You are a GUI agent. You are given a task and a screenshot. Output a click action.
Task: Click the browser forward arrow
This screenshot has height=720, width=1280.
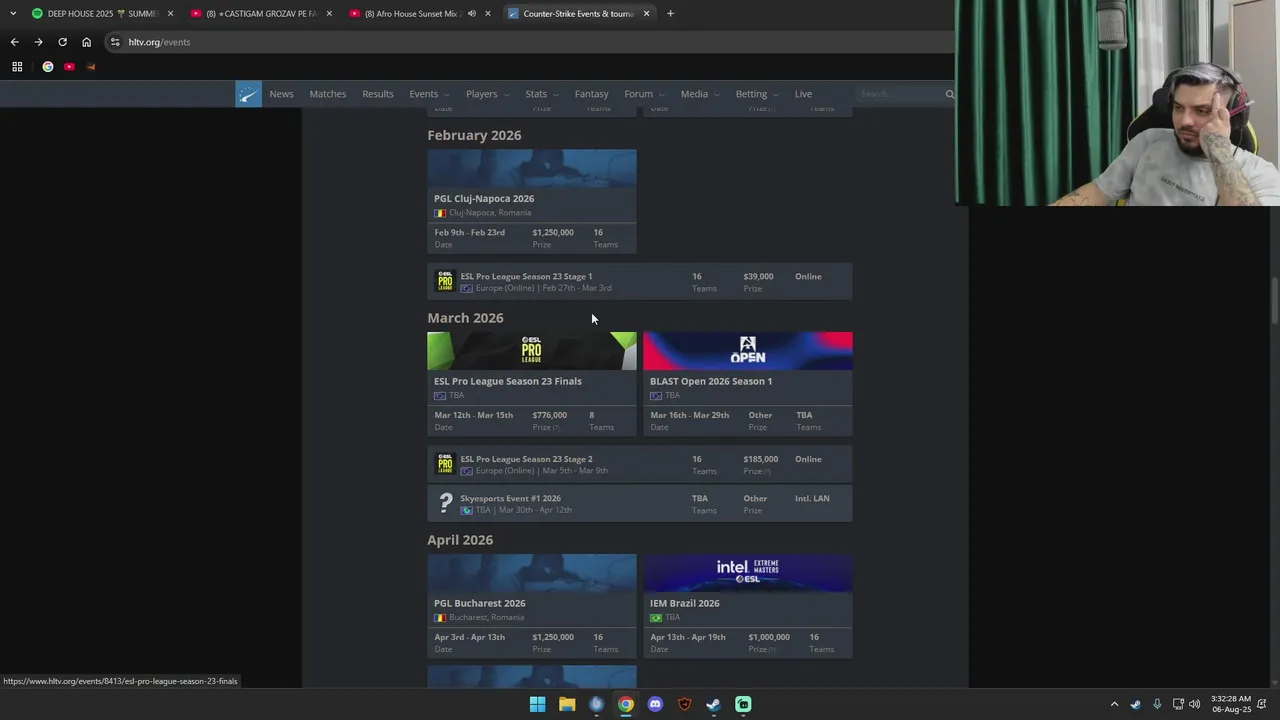[38, 42]
